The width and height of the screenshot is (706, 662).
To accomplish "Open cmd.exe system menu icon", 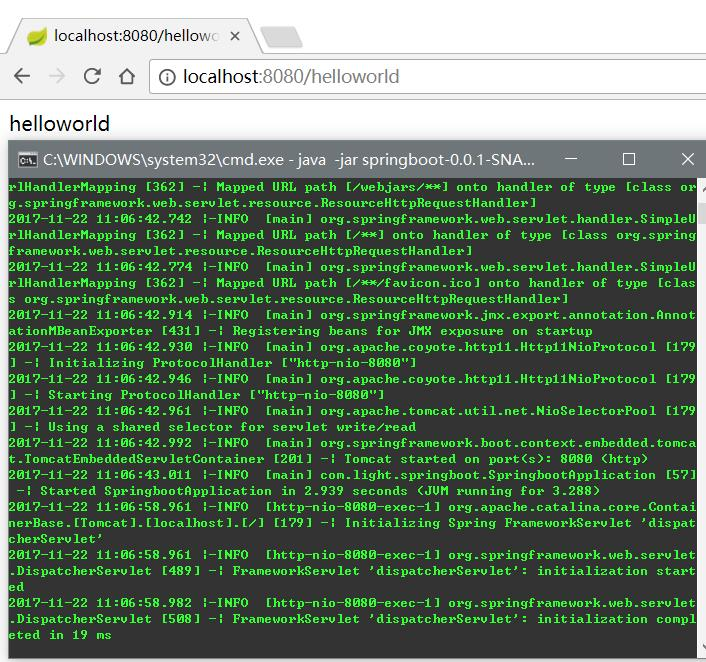I will (x=27, y=160).
